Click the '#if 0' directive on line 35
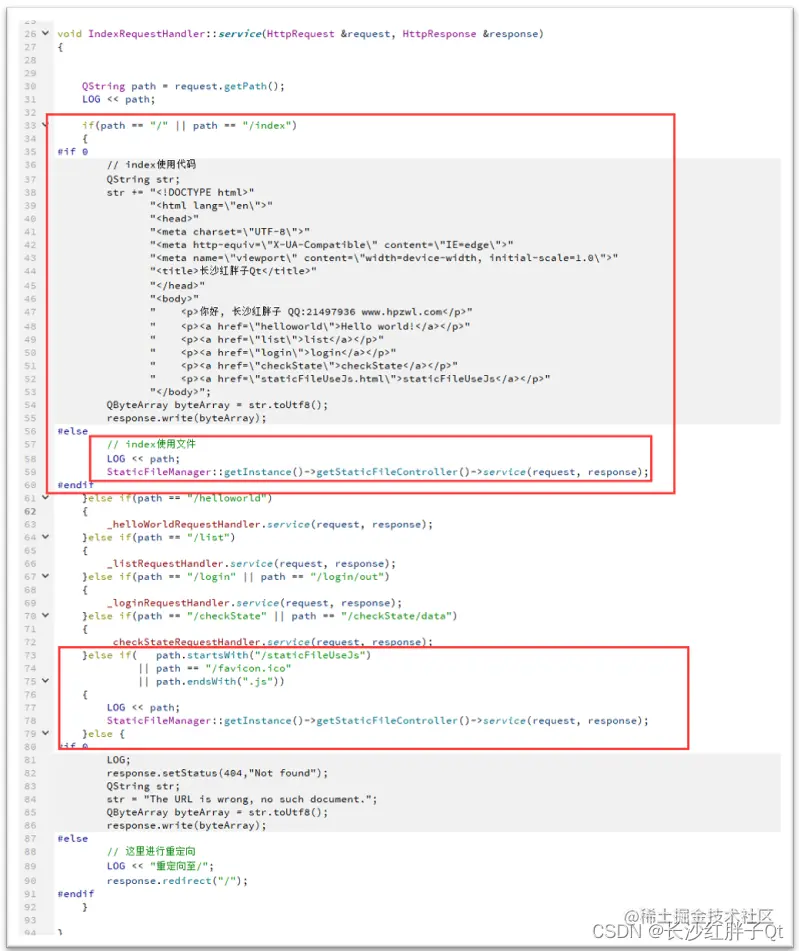 (x=72, y=152)
